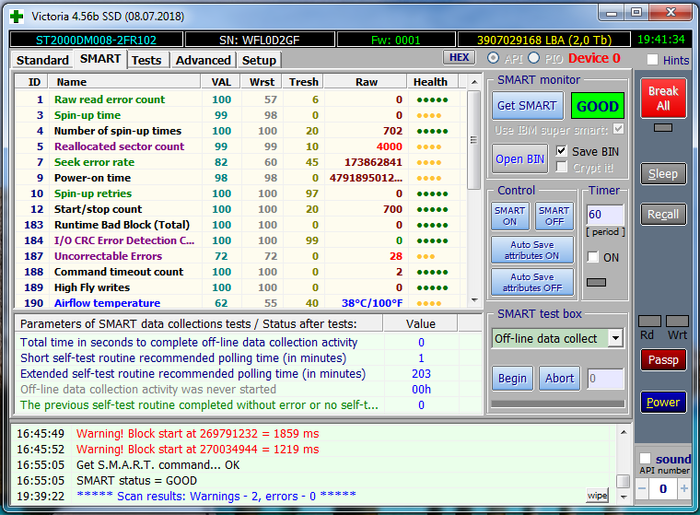
Task: Toggle the HEX view button
Action: click(459, 58)
